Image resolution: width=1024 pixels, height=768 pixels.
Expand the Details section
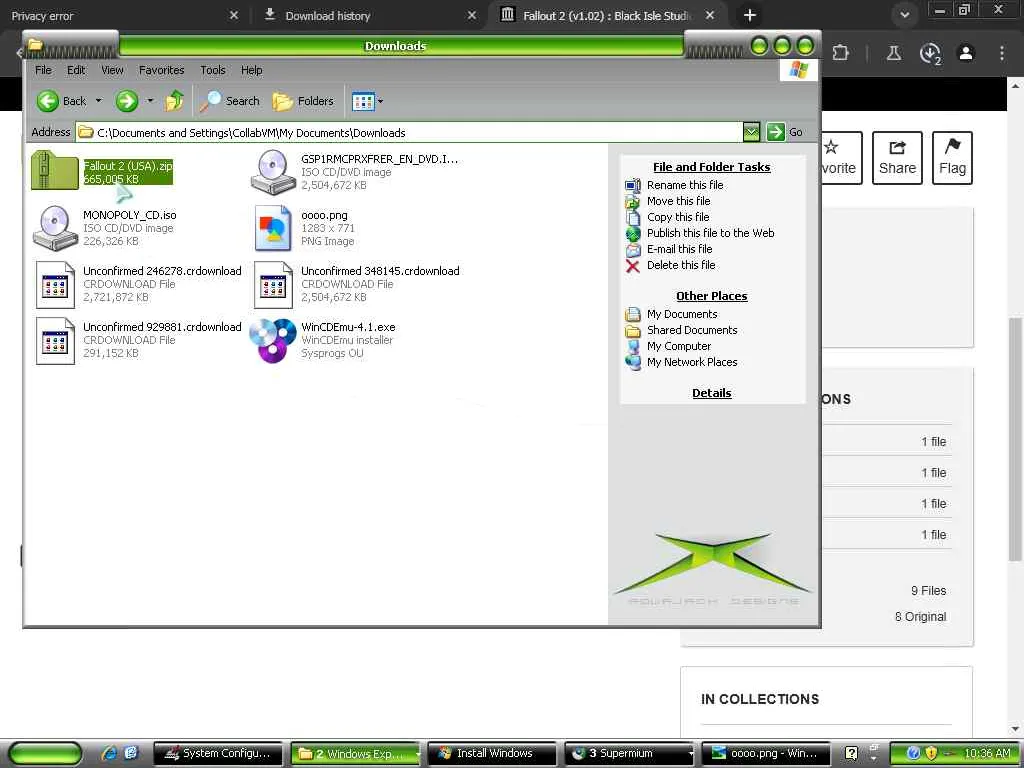[712, 393]
